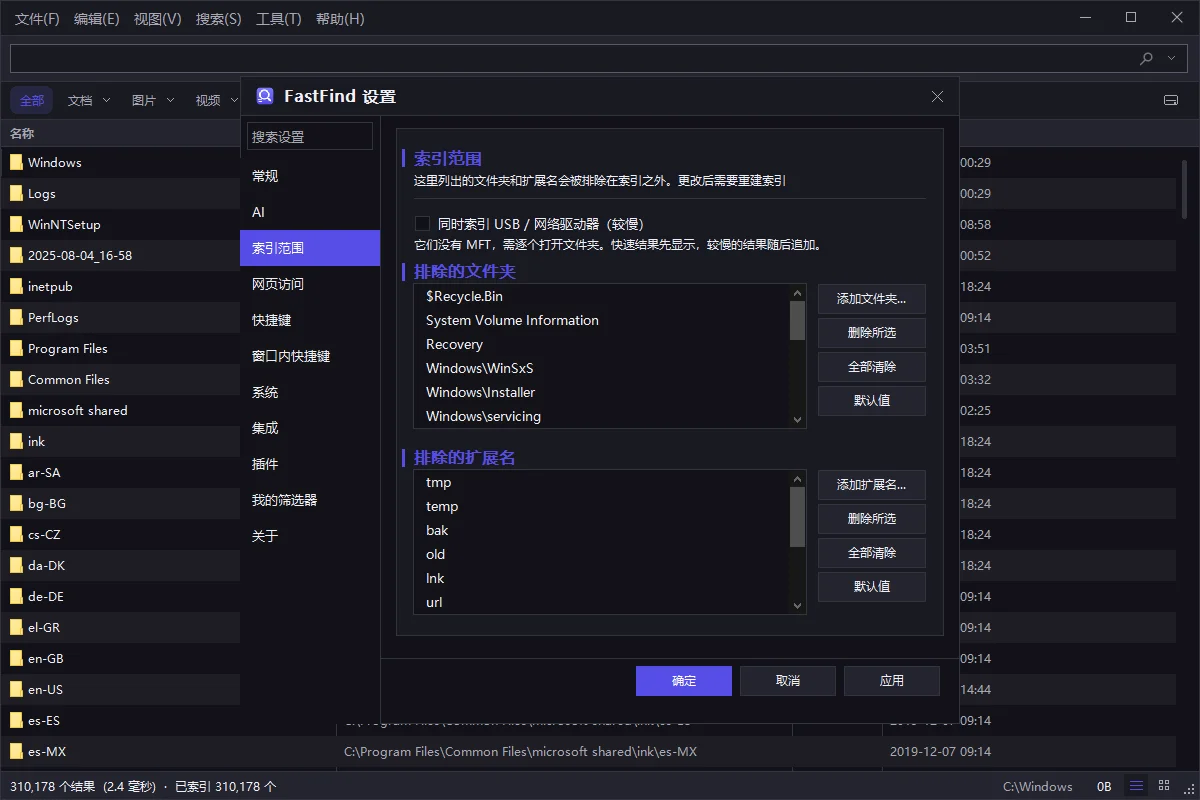1200x800 pixels.
Task: Click the folder icon next to PerfLogs
Action: tap(16, 317)
